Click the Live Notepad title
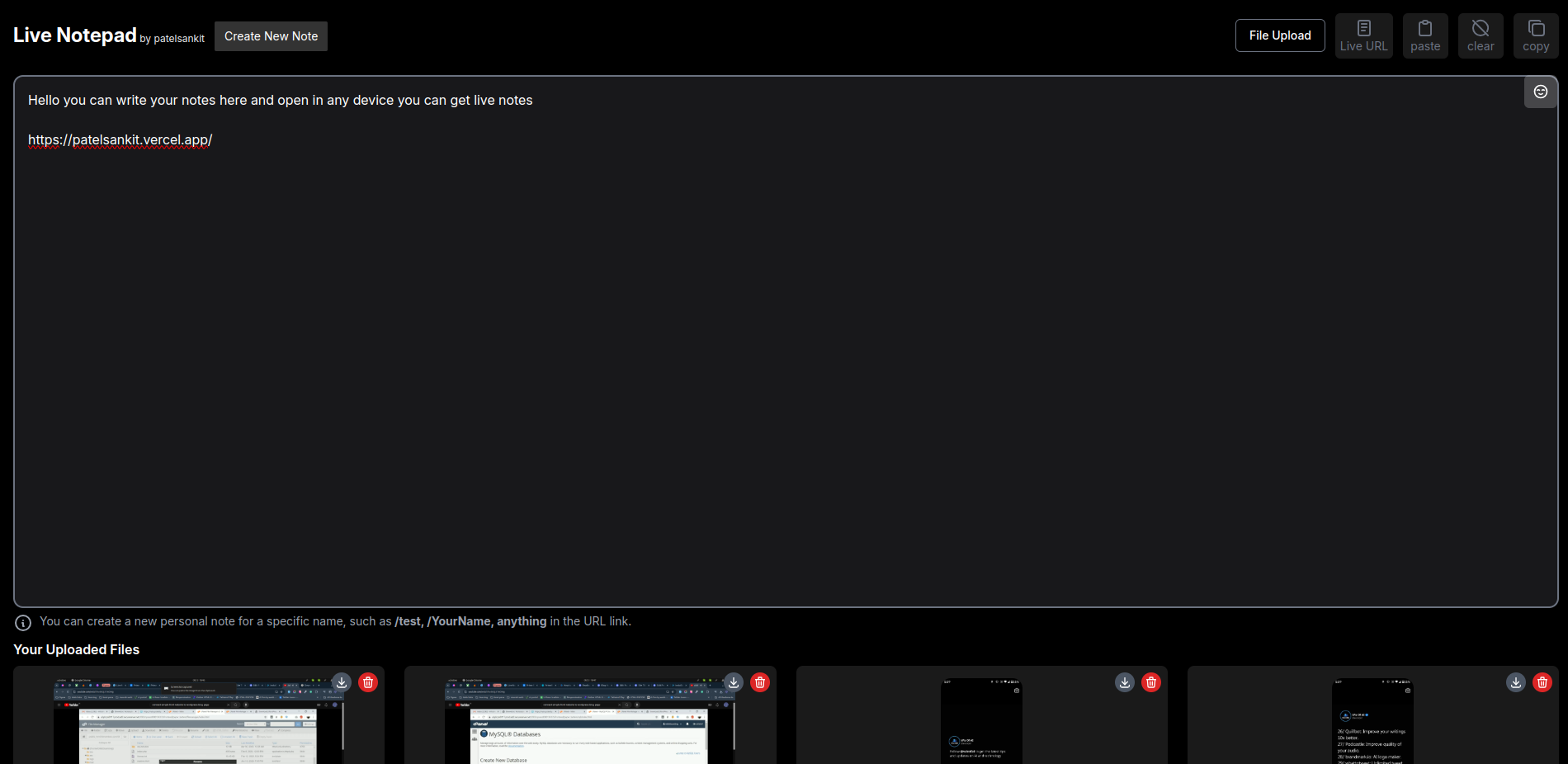 74,35
